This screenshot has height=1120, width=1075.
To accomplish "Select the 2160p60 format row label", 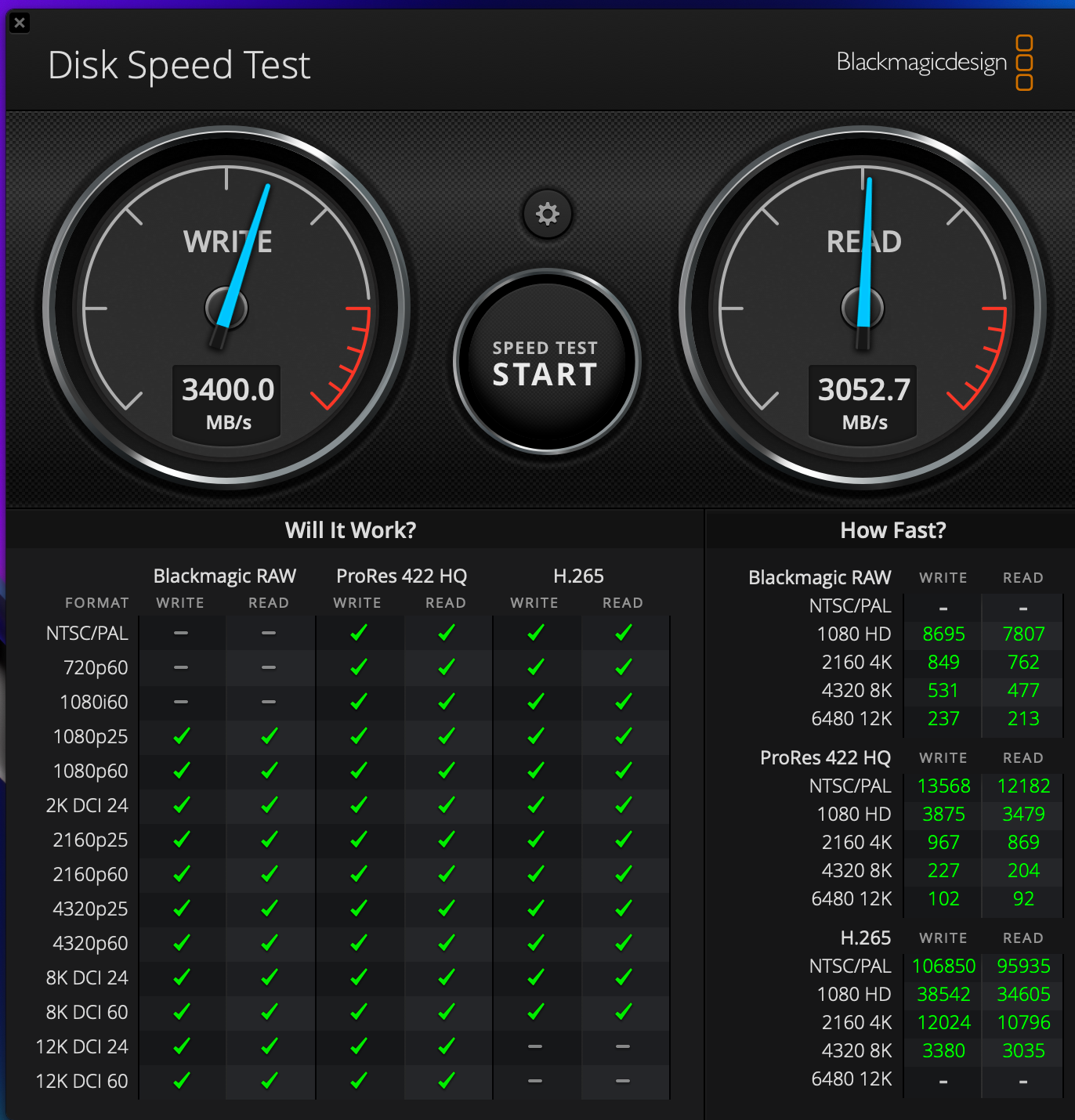I will tap(90, 874).
